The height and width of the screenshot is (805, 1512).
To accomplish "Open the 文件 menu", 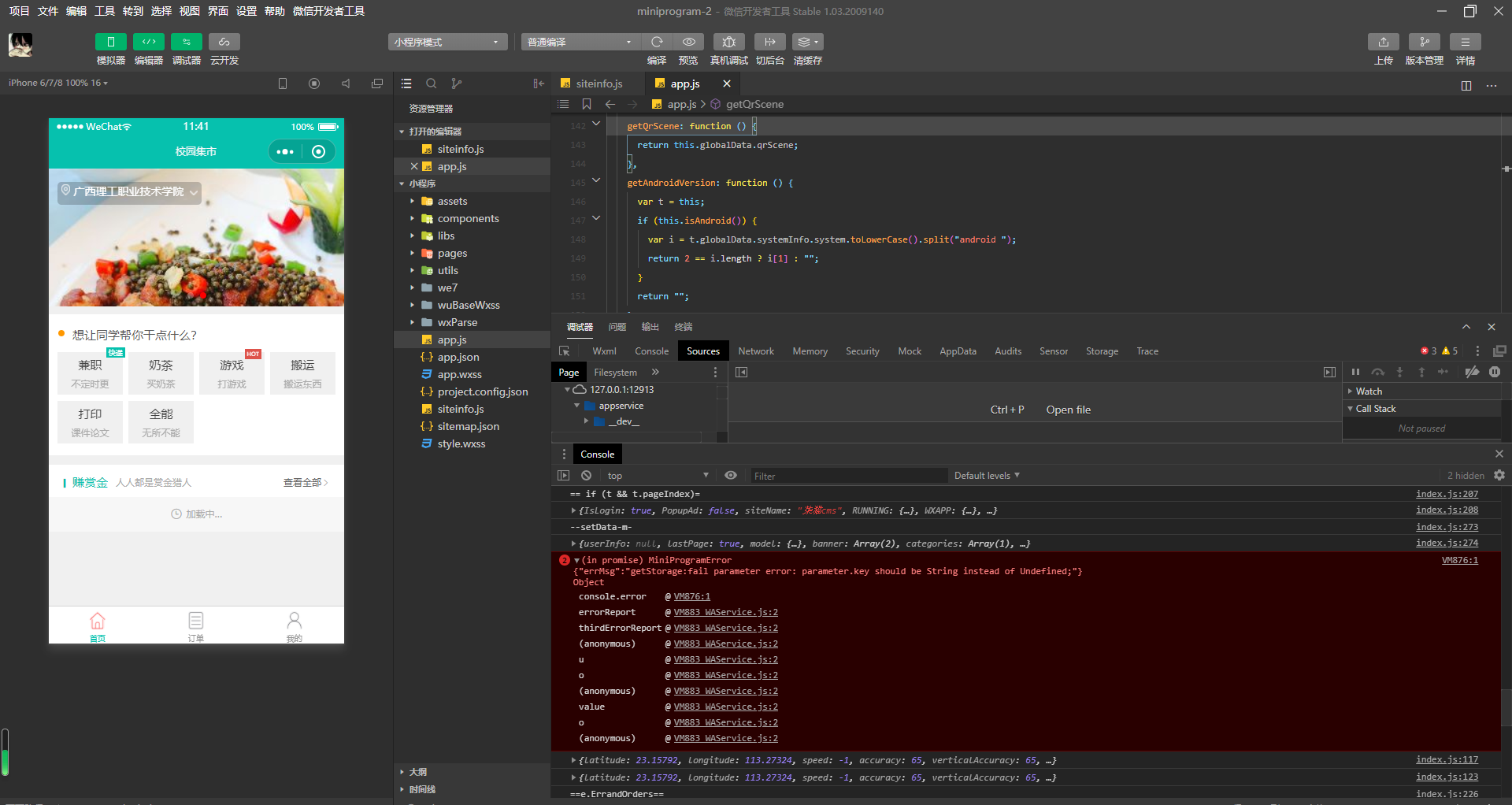I will pyautogui.click(x=48, y=11).
